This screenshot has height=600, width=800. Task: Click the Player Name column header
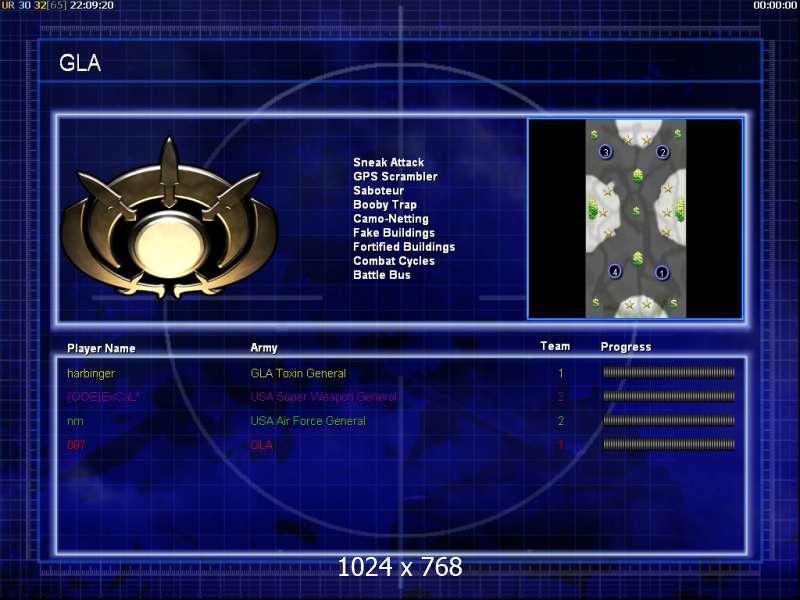point(101,348)
